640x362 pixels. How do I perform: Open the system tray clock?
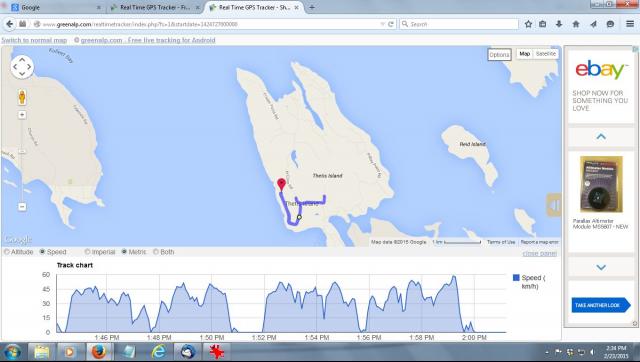pos(616,352)
